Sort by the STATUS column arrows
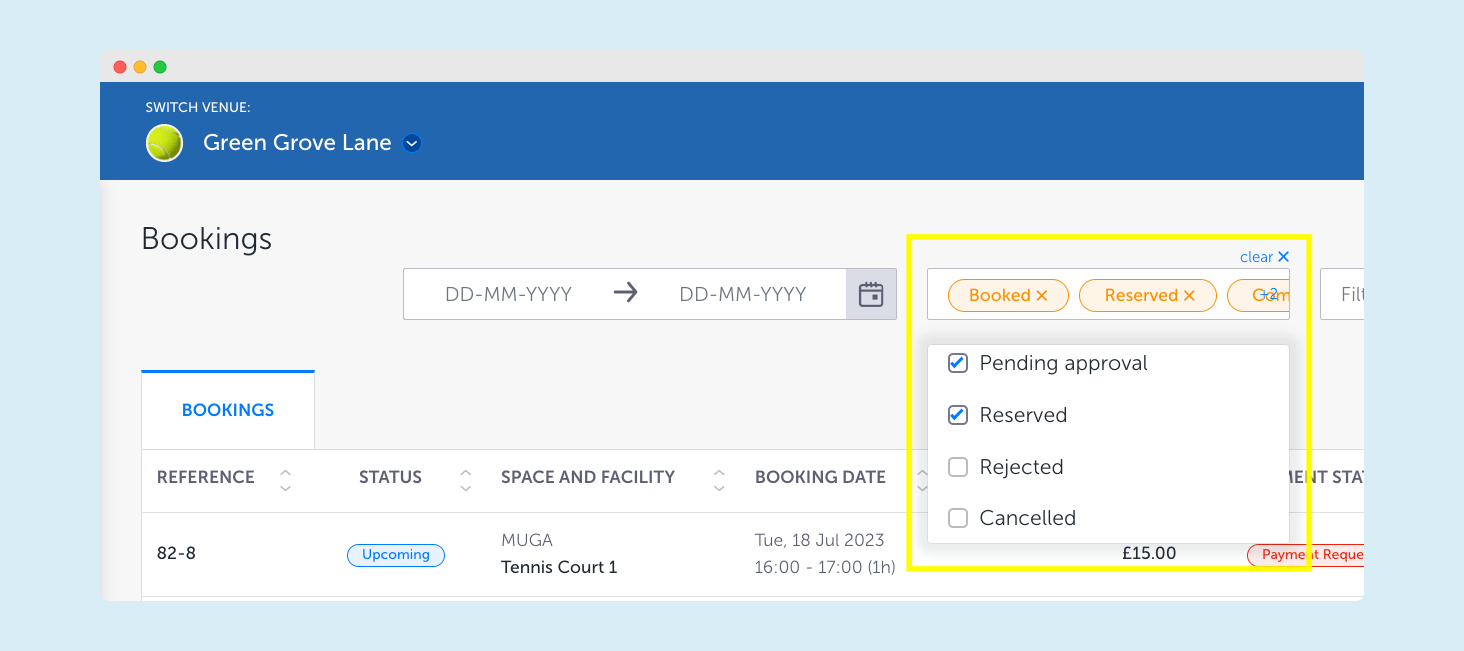The height and width of the screenshot is (651, 1464). pos(465,479)
